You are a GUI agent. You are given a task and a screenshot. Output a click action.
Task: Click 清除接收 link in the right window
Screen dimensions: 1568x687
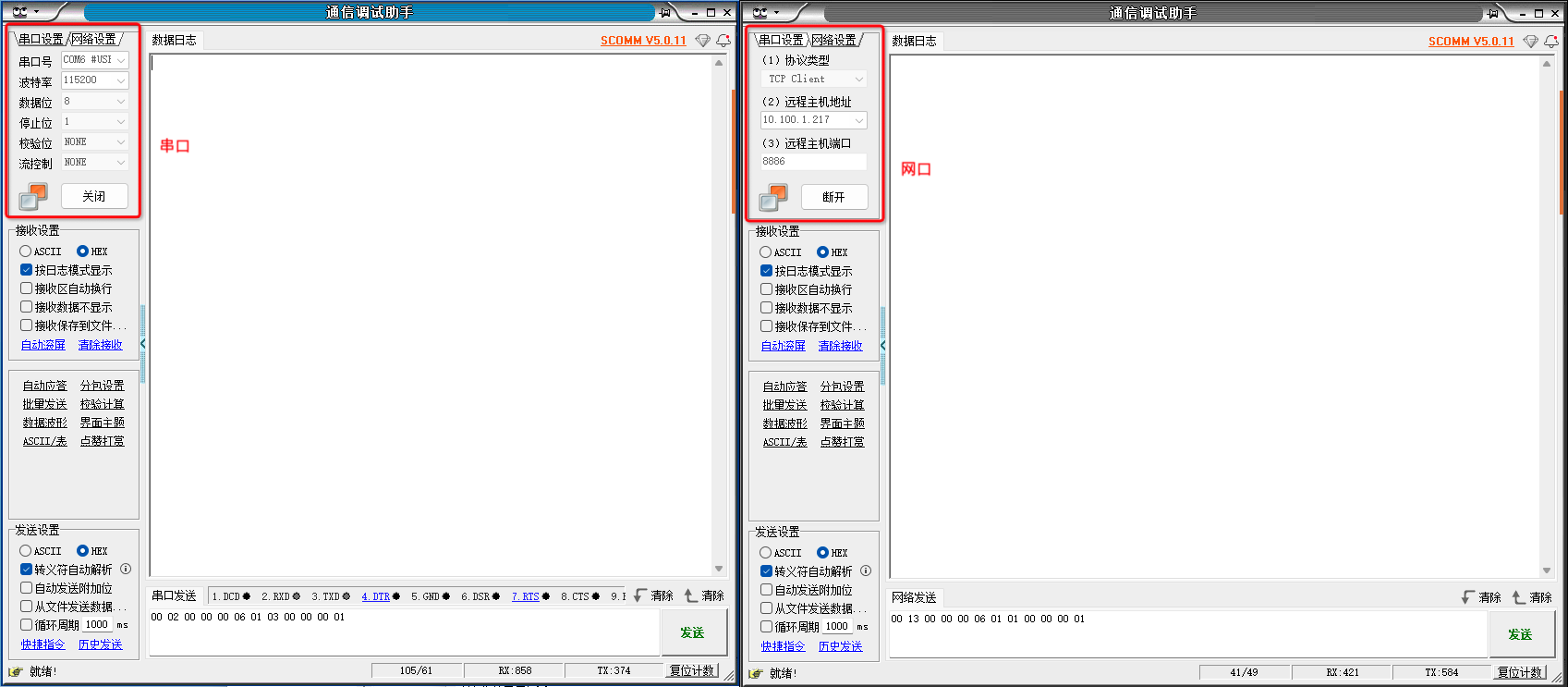click(x=840, y=346)
